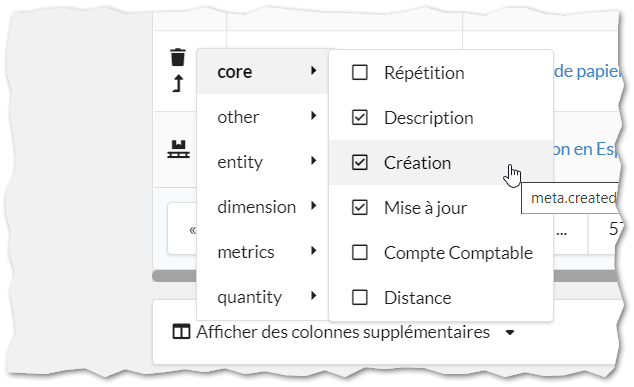Enable the Compte Comptable column
634x387 pixels.
(x=359, y=253)
